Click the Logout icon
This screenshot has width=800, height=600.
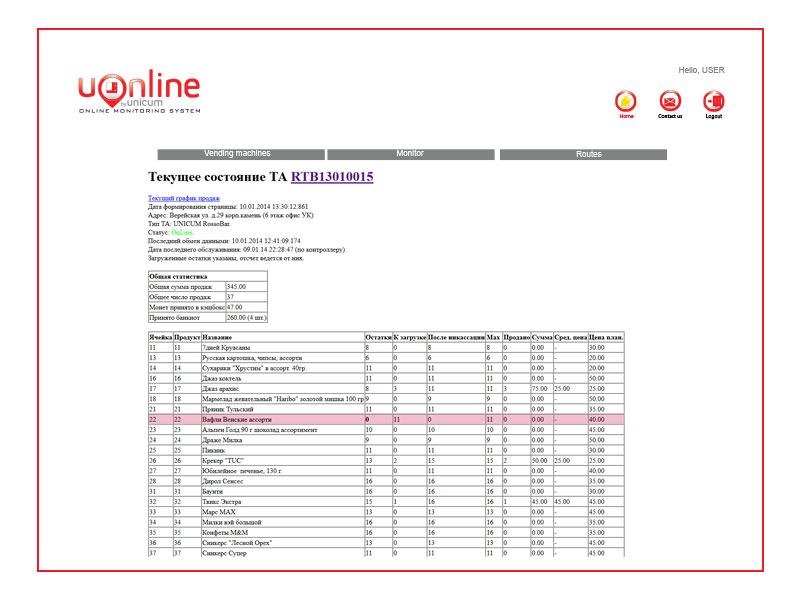[x=713, y=101]
